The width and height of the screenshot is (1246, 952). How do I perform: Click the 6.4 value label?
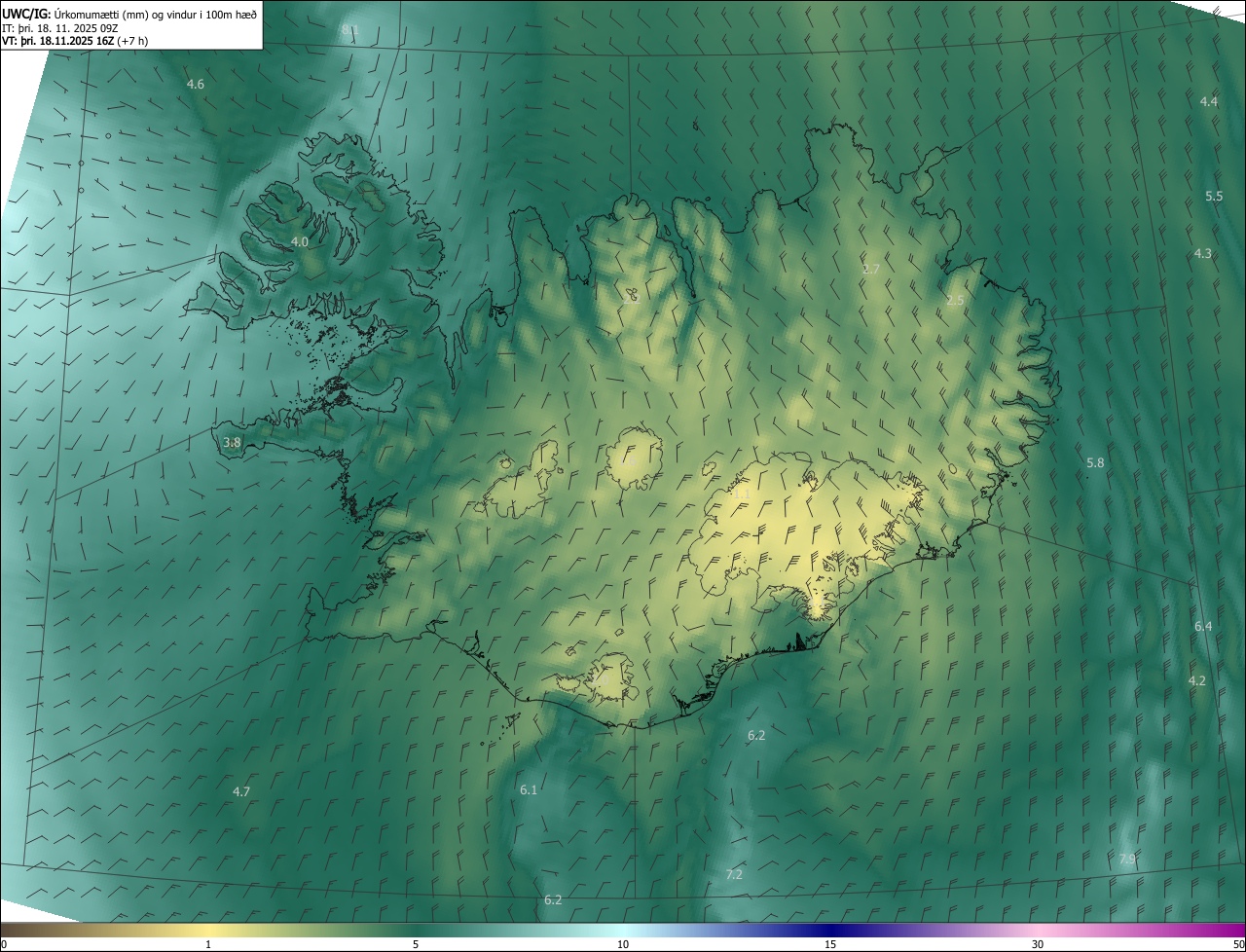(1203, 627)
